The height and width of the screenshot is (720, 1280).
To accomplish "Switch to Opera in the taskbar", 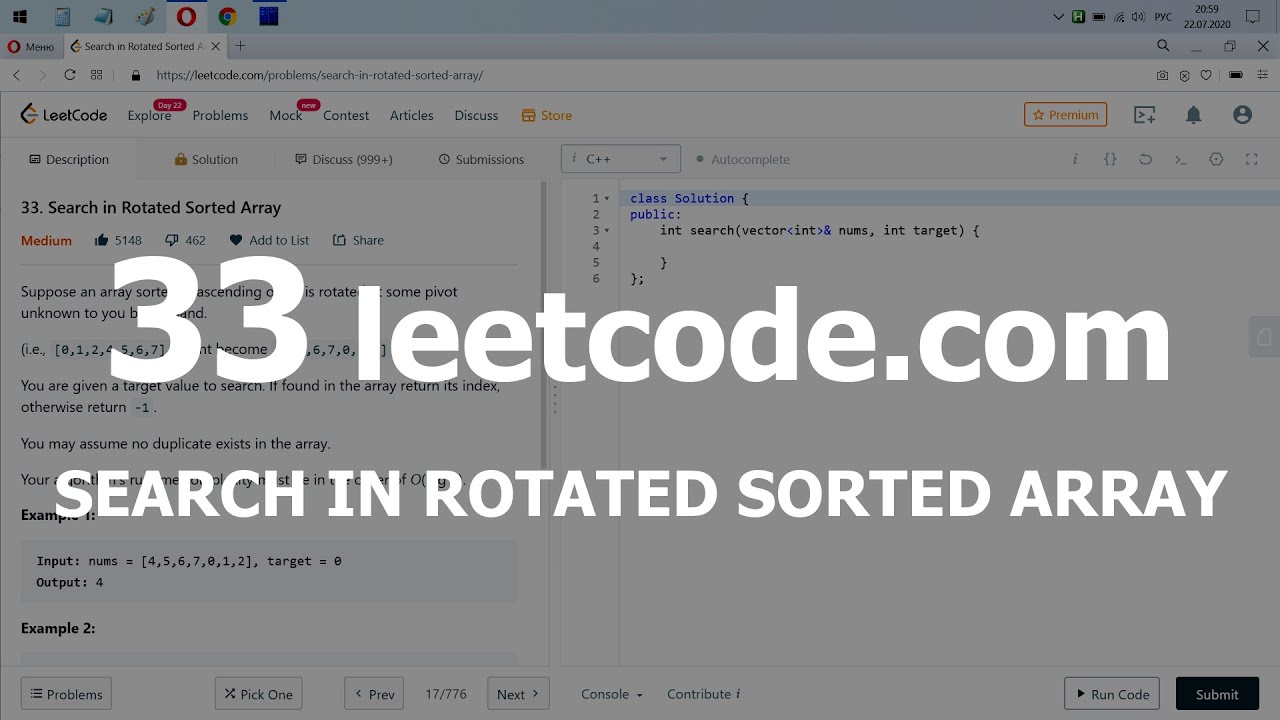I will pos(186,16).
